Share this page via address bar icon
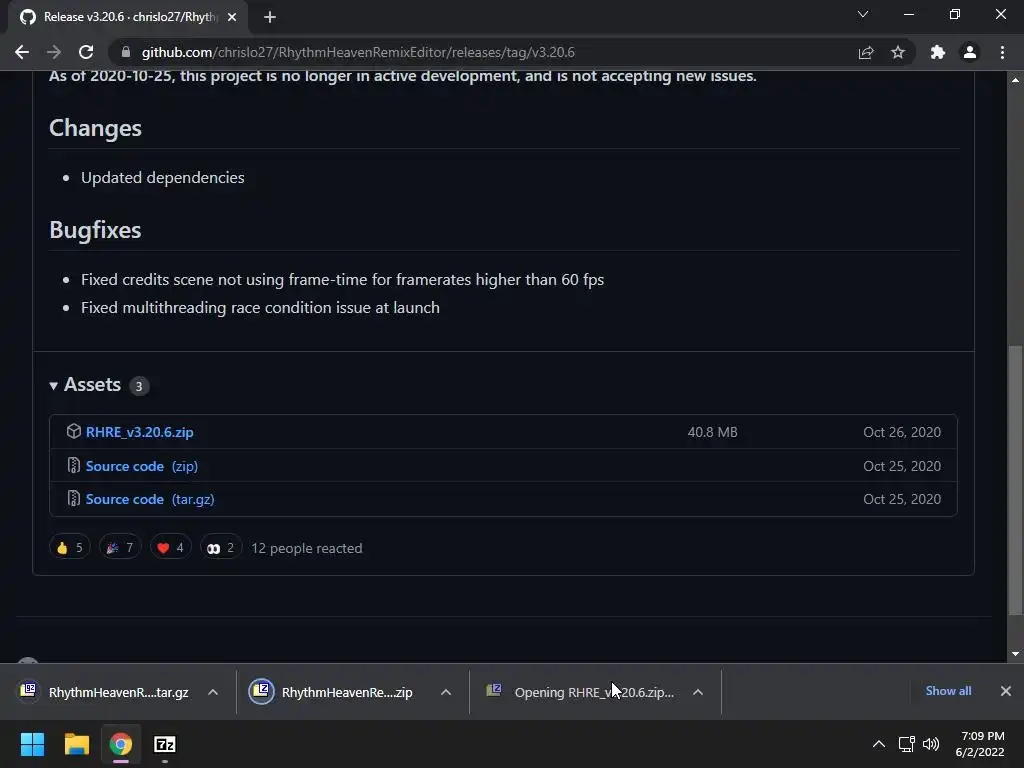The height and width of the screenshot is (768, 1024). [x=866, y=52]
